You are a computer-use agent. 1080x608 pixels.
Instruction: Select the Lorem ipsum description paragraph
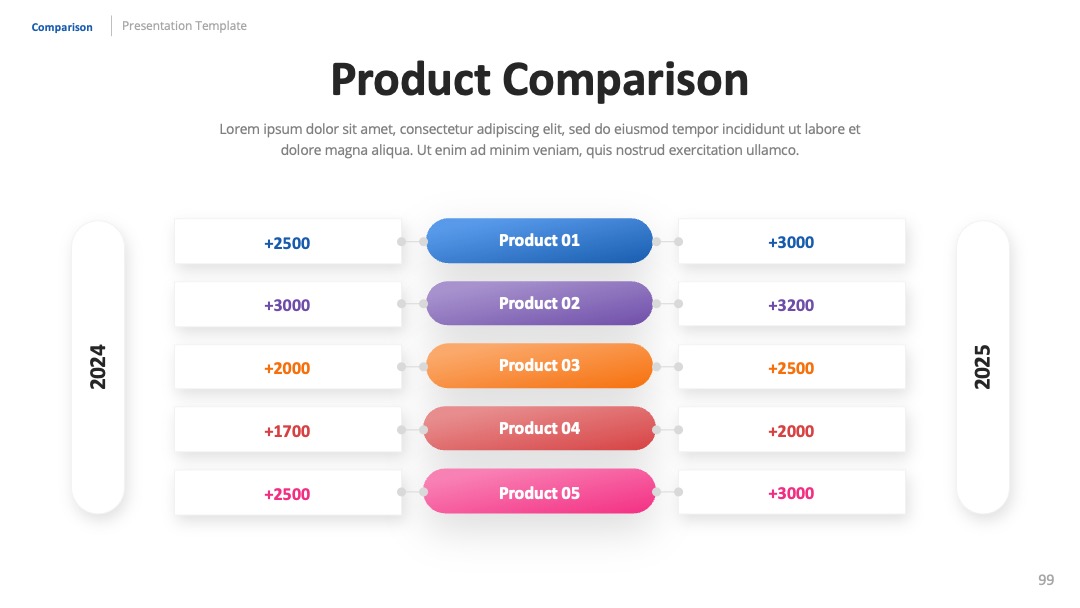point(539,139)
